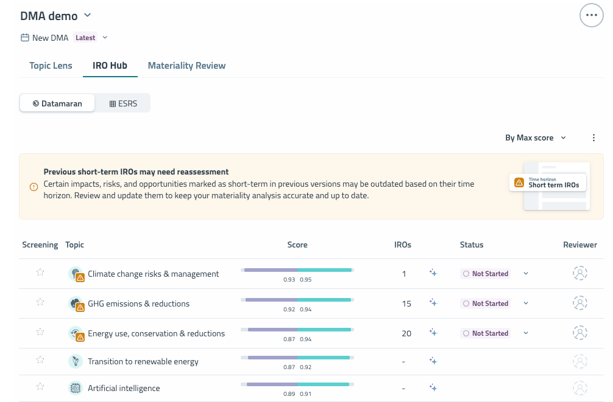Click score bar for Energy use row
This screenshot has height=402, width=613.
coord(299,330)
